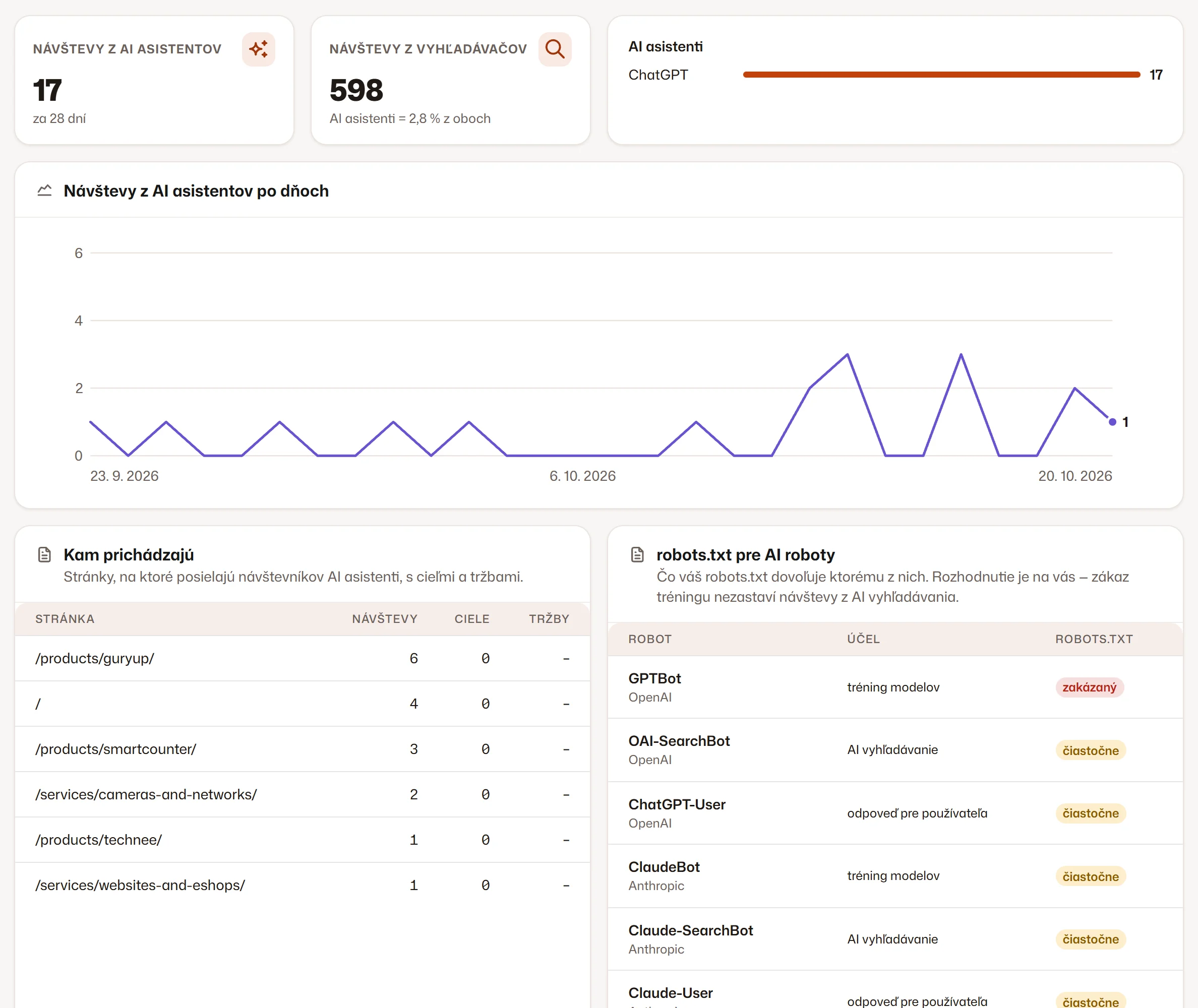Select the Claude-SearchBot robot name
Viewport: 1198px width, 1008px height.
pyautogui.click(x=690, y=931)
